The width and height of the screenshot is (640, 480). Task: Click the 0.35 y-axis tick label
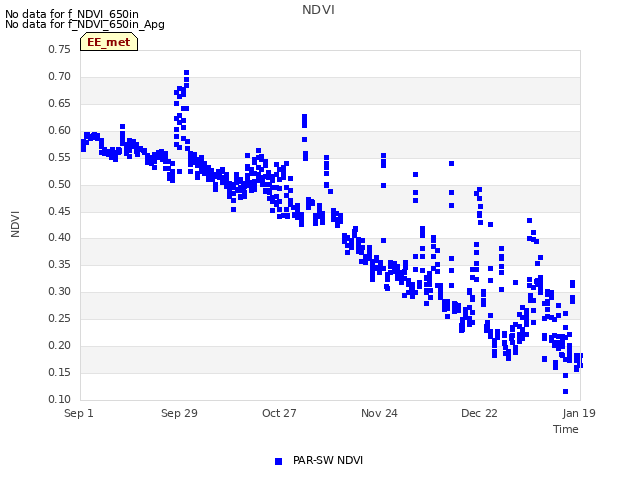60,264
